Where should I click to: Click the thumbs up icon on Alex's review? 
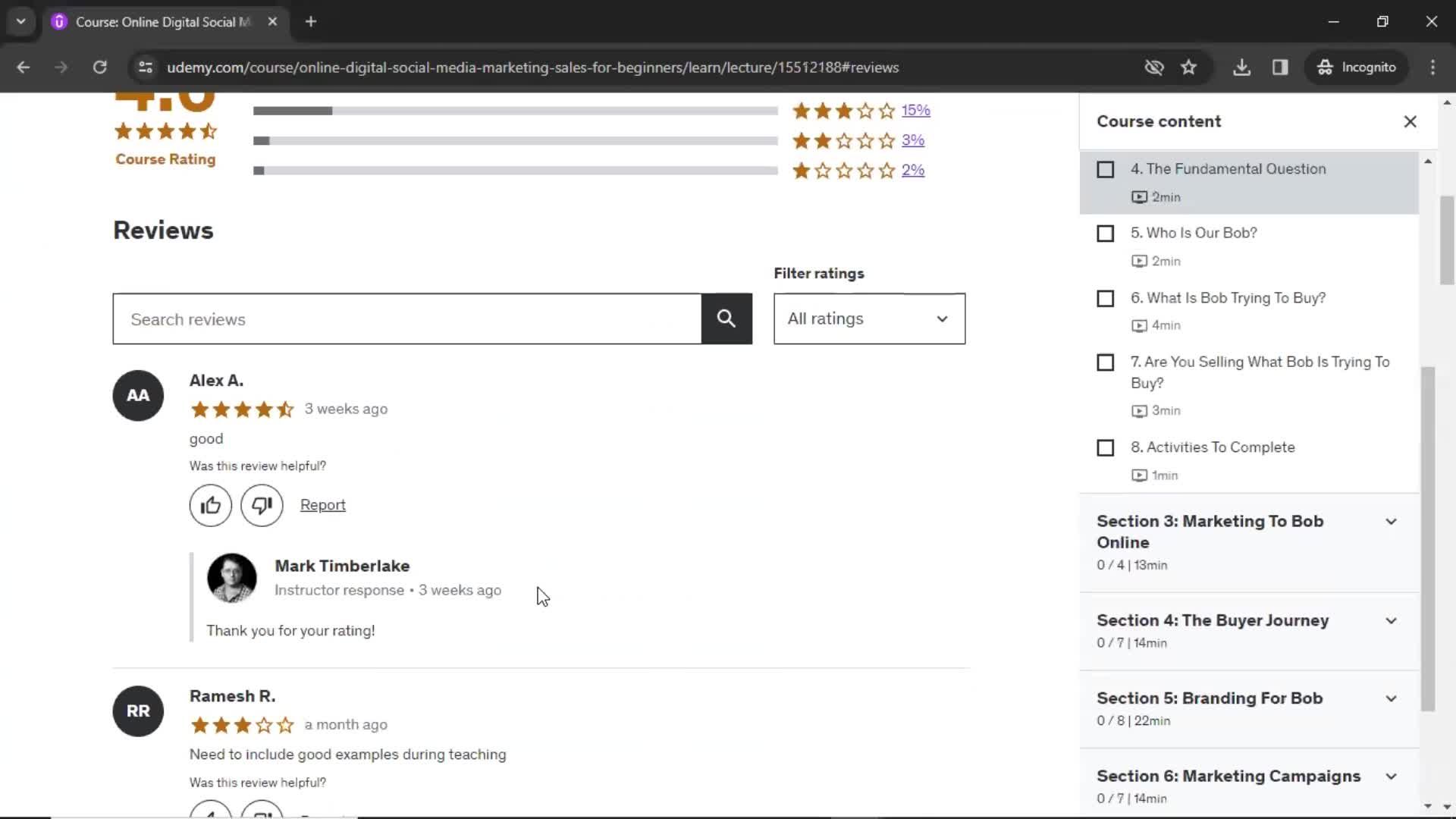pos(211,505)
